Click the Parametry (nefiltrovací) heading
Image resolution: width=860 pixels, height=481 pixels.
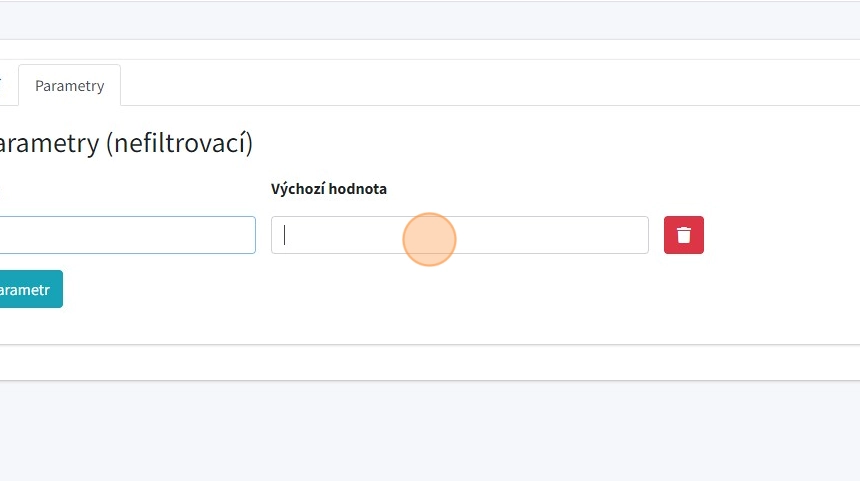point(125,144)
